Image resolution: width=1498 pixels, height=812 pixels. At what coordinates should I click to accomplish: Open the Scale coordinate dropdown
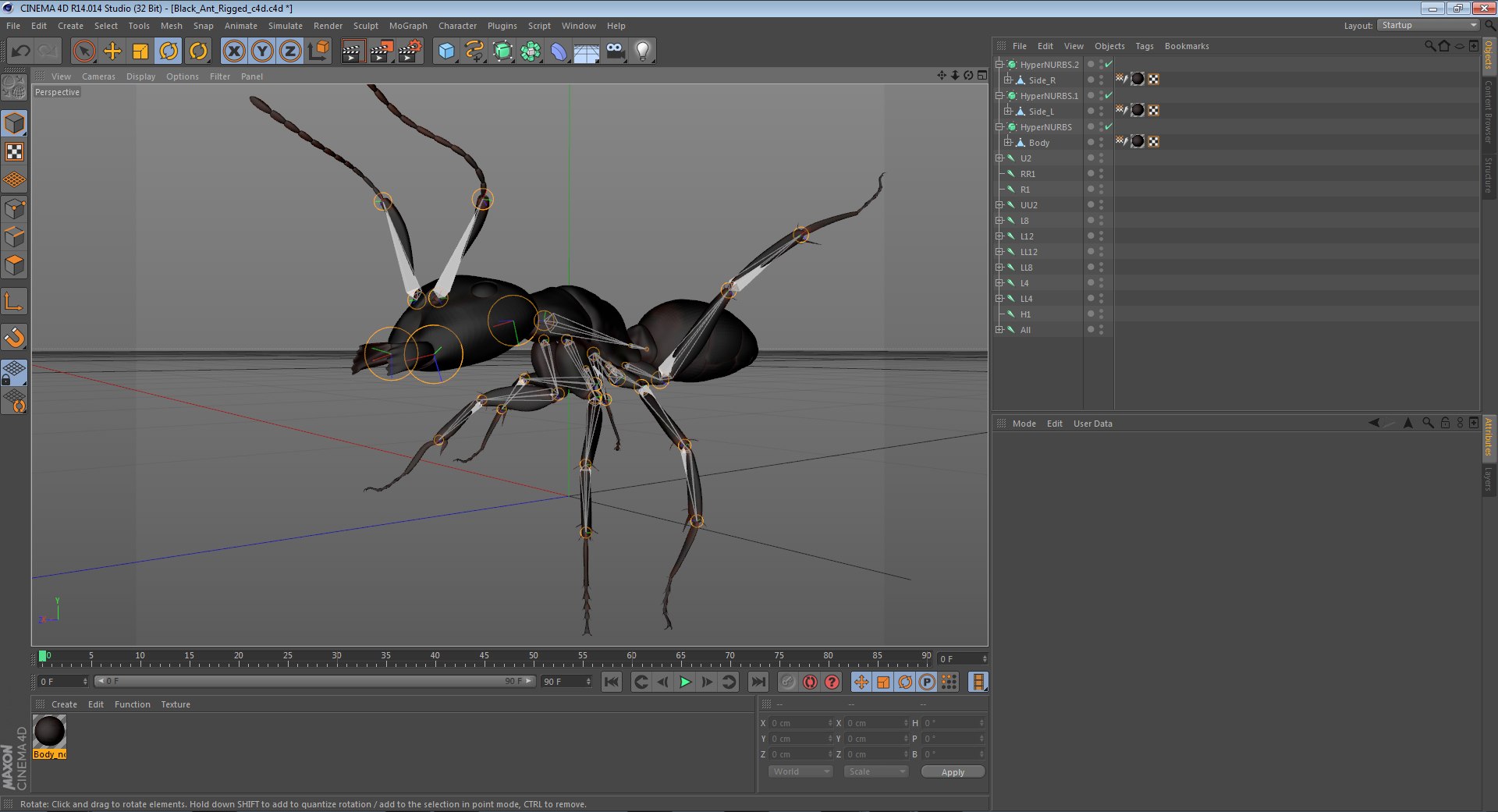(876, 771)
